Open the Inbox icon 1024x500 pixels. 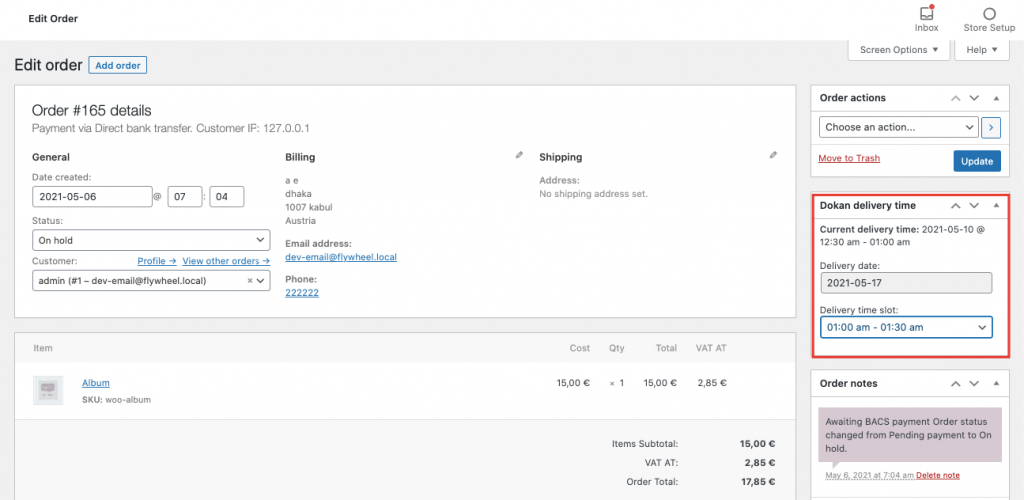click(x=926, y=15)
